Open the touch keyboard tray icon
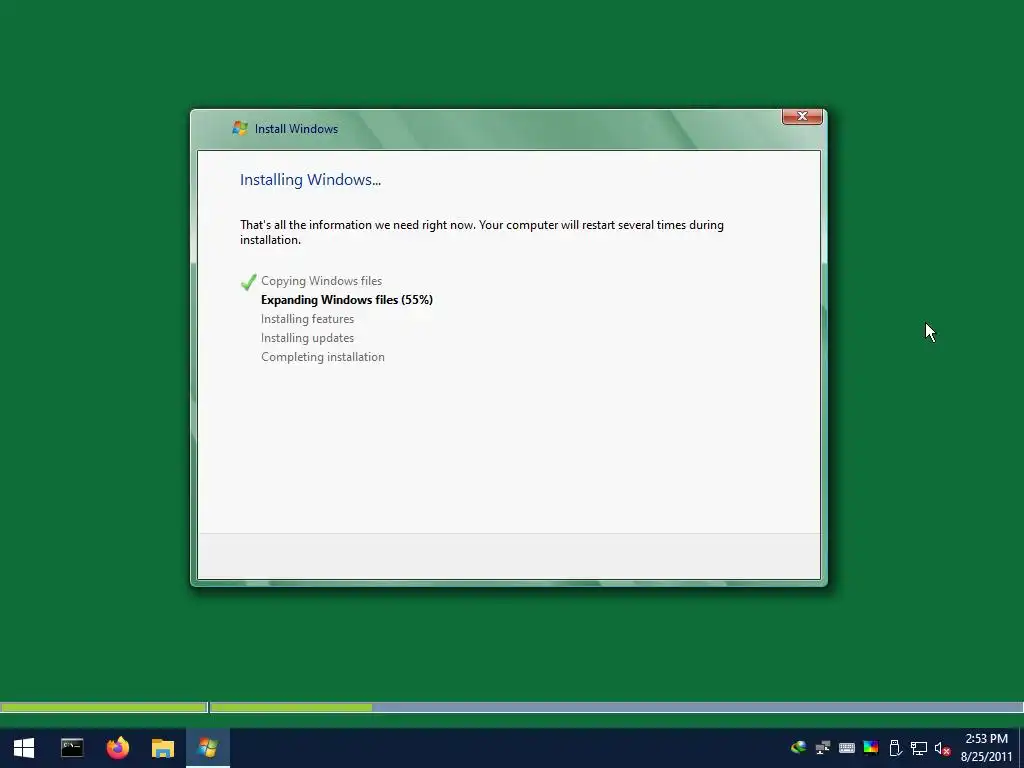 pos(846,748)
